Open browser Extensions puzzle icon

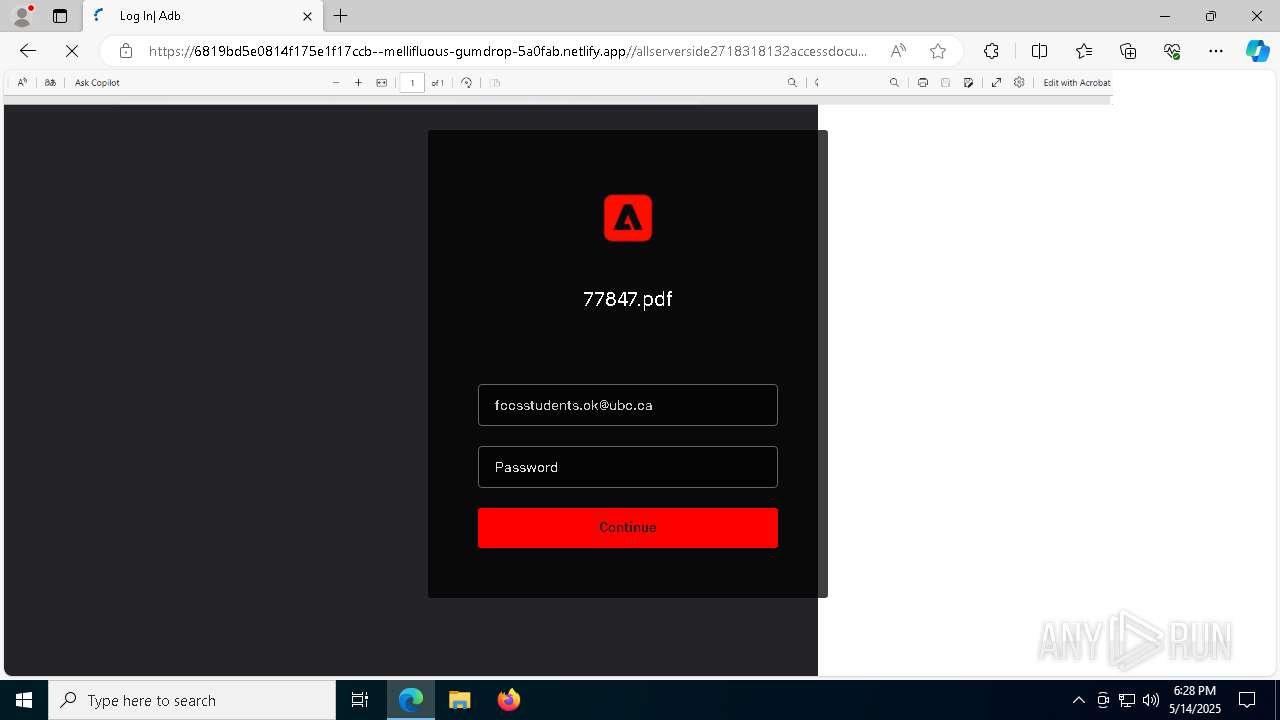991,51
